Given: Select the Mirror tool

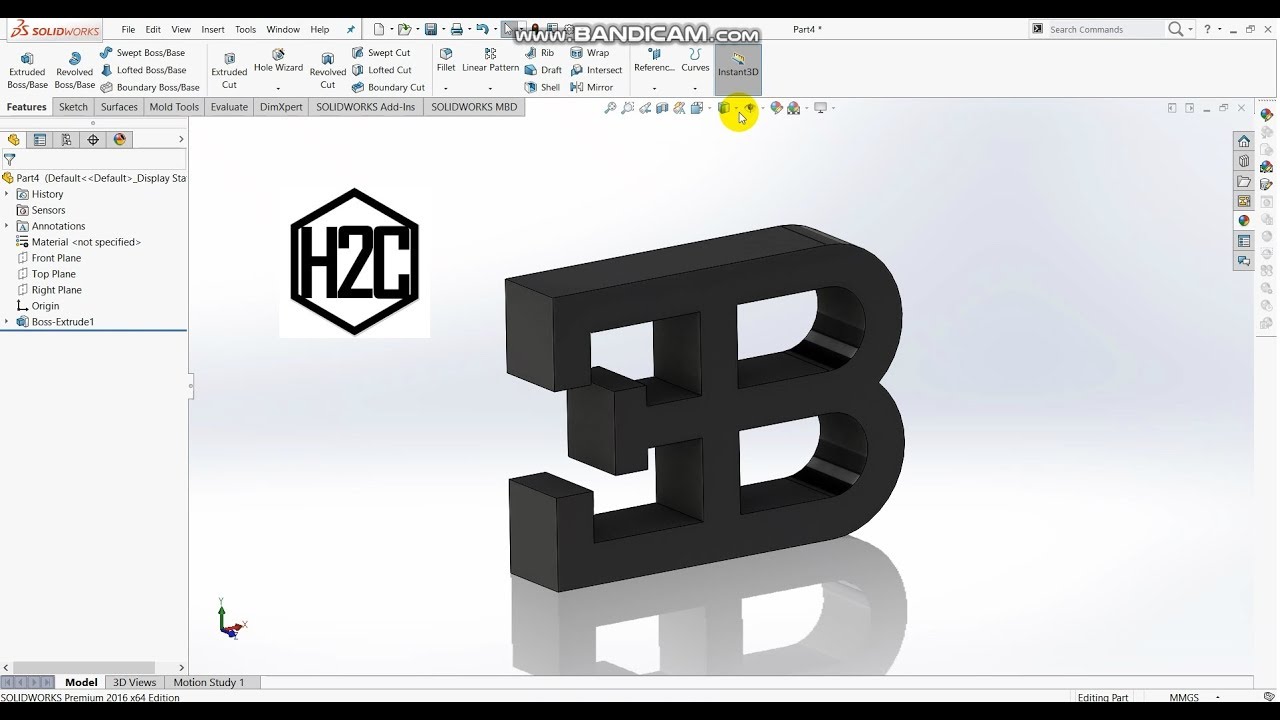Looking at the screenshot, I should (592, 87).
